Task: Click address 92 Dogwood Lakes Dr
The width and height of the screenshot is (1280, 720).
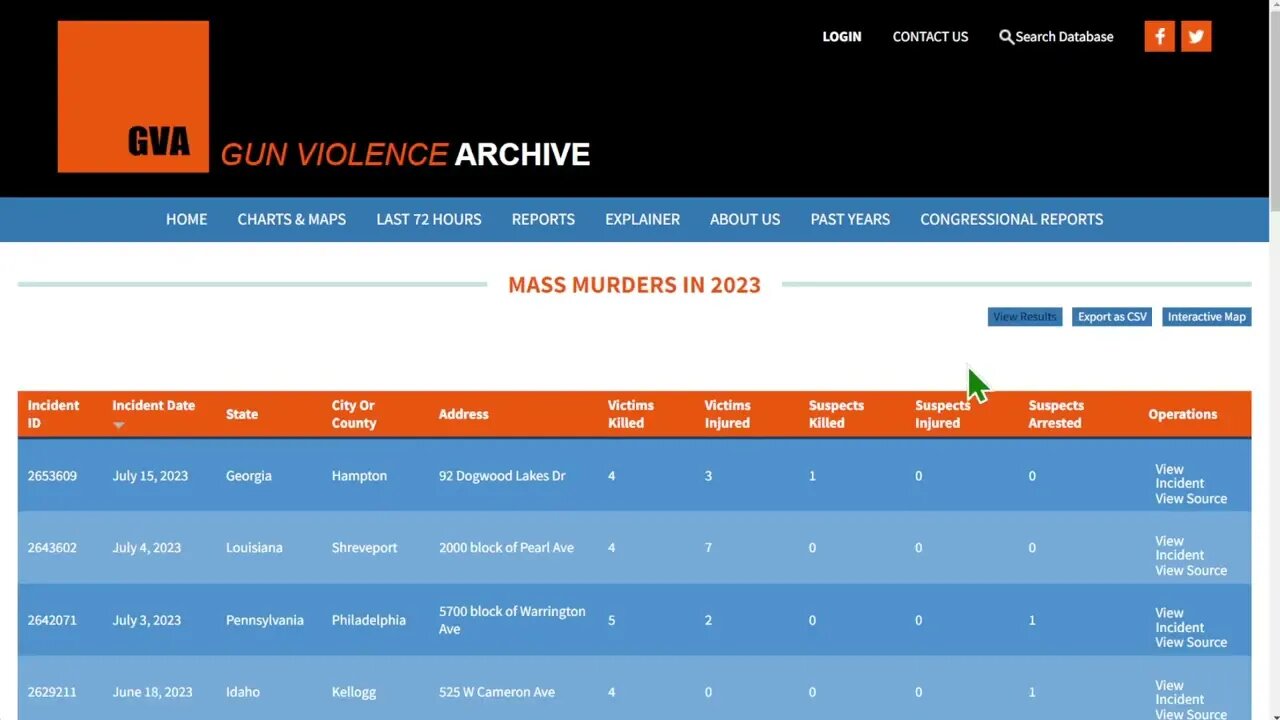Action: [502, 476]
